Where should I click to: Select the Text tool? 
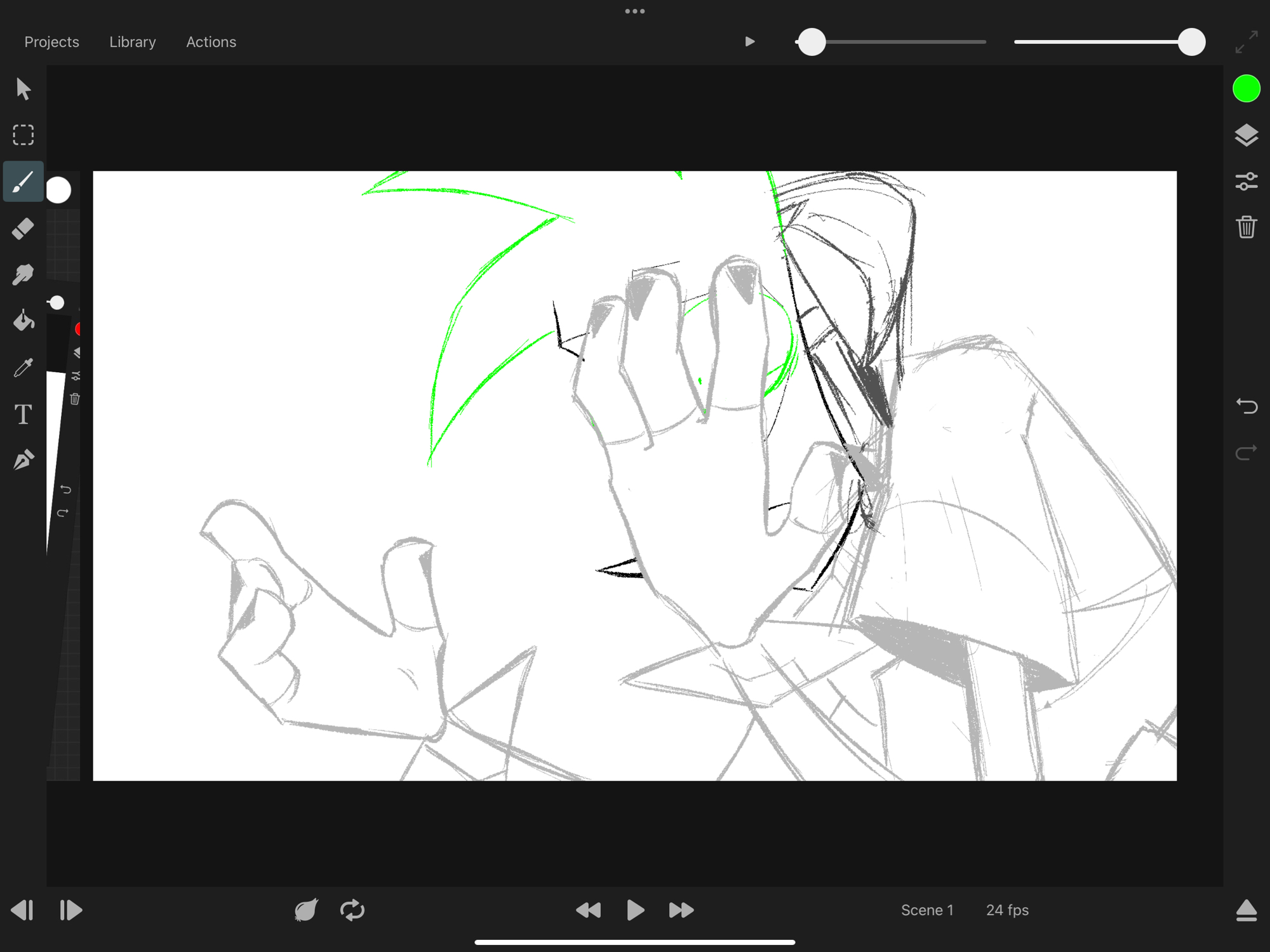(x=23, y=414)
